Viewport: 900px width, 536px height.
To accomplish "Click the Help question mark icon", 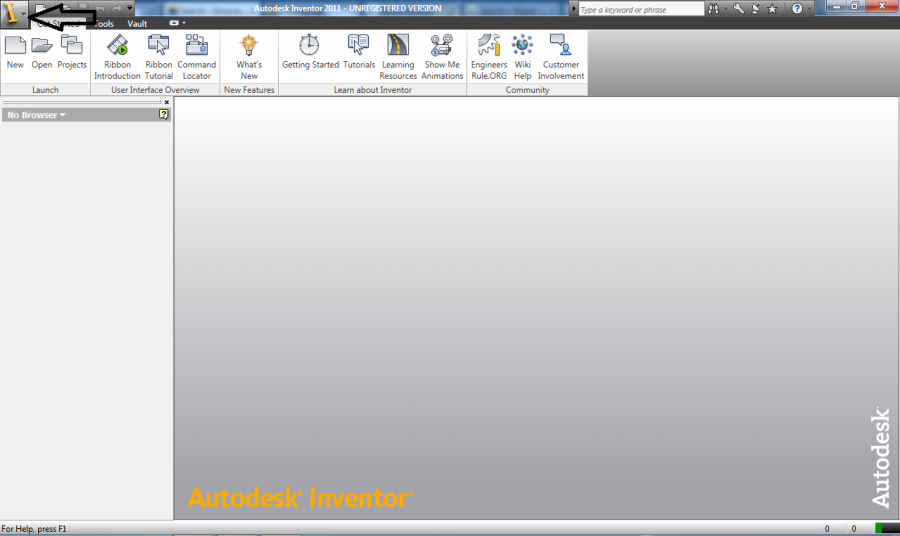I will tap(797, 9).
